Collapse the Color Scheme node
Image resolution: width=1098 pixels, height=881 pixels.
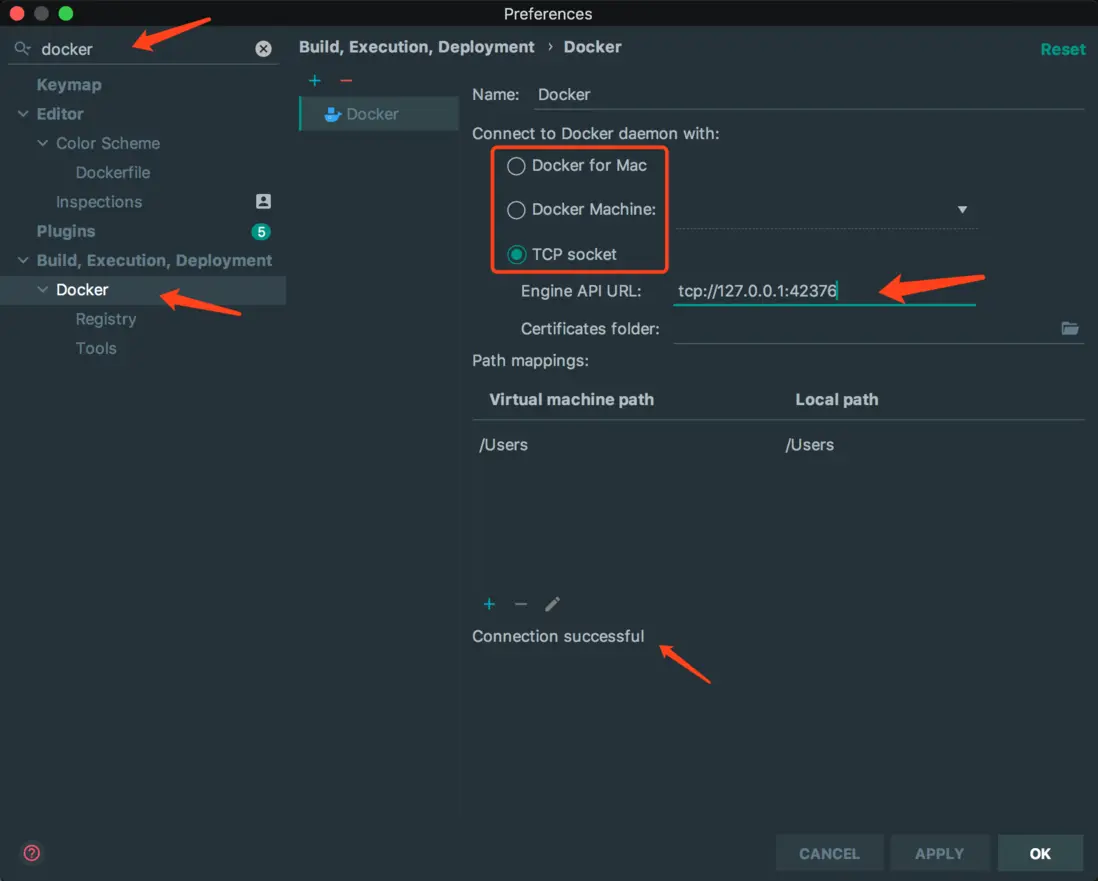pos(43,143)
